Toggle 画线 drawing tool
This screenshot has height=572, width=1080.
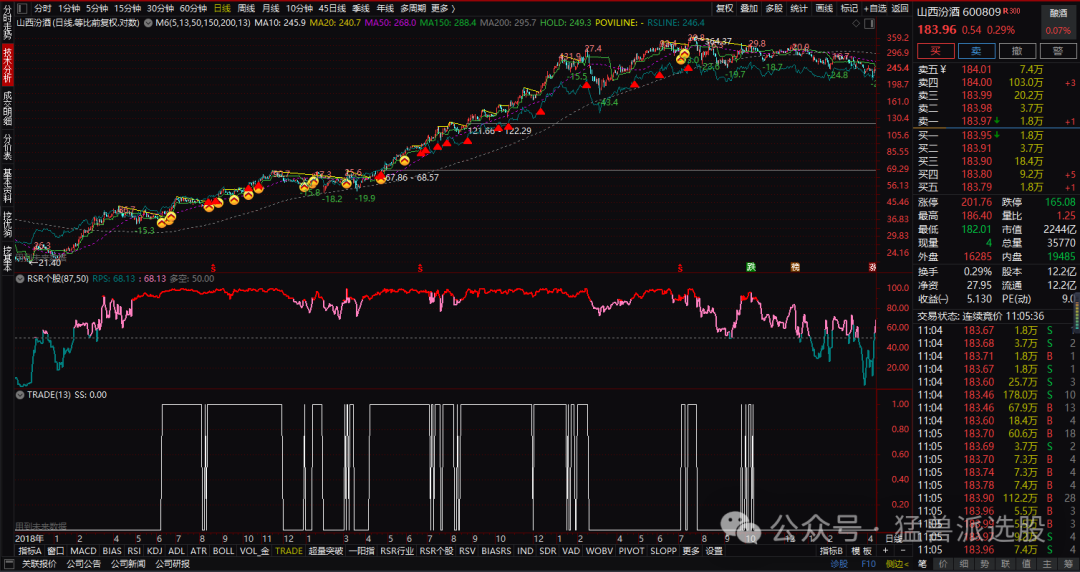[x=824, y=8]
